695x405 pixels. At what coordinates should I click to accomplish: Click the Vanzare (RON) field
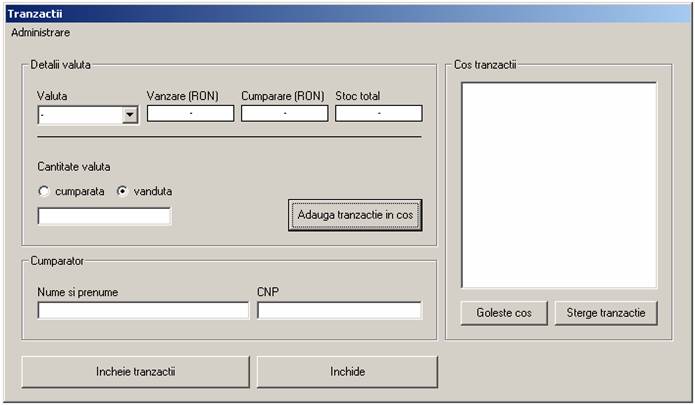190,114
